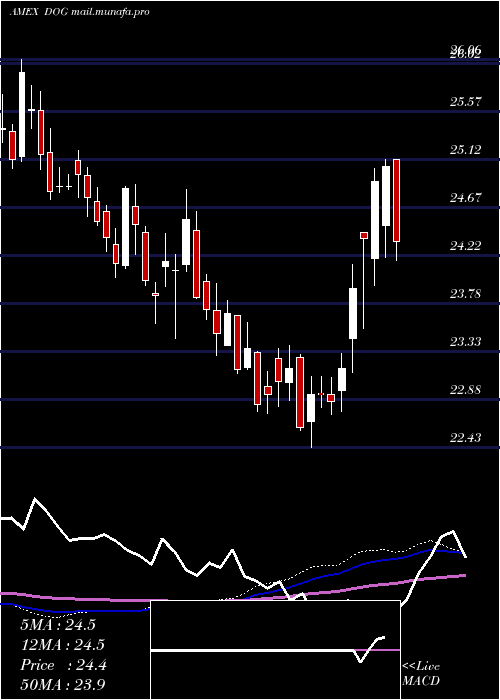The width and height of the screenshot is (500, 700).
Task: Select the 24.22 price axis label
Action: coord(466,246)
